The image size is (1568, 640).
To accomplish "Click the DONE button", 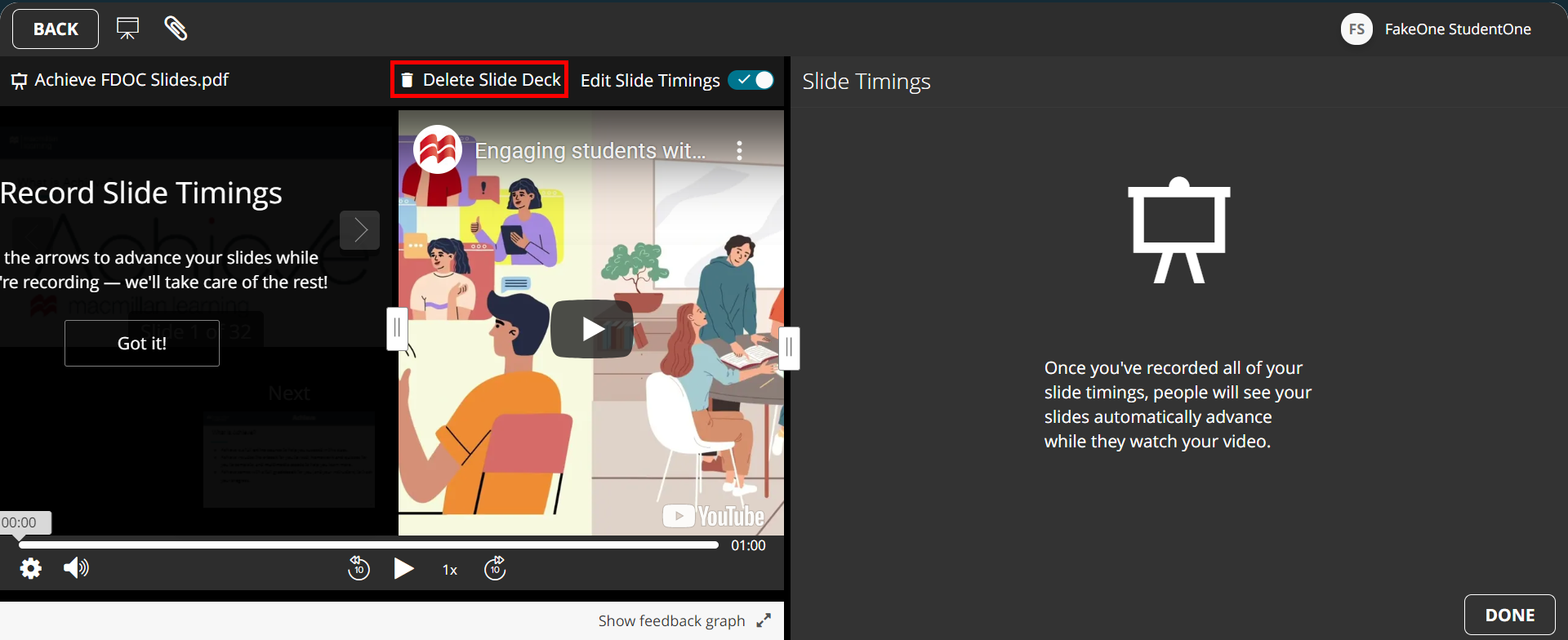I will tap(1509, 615).
